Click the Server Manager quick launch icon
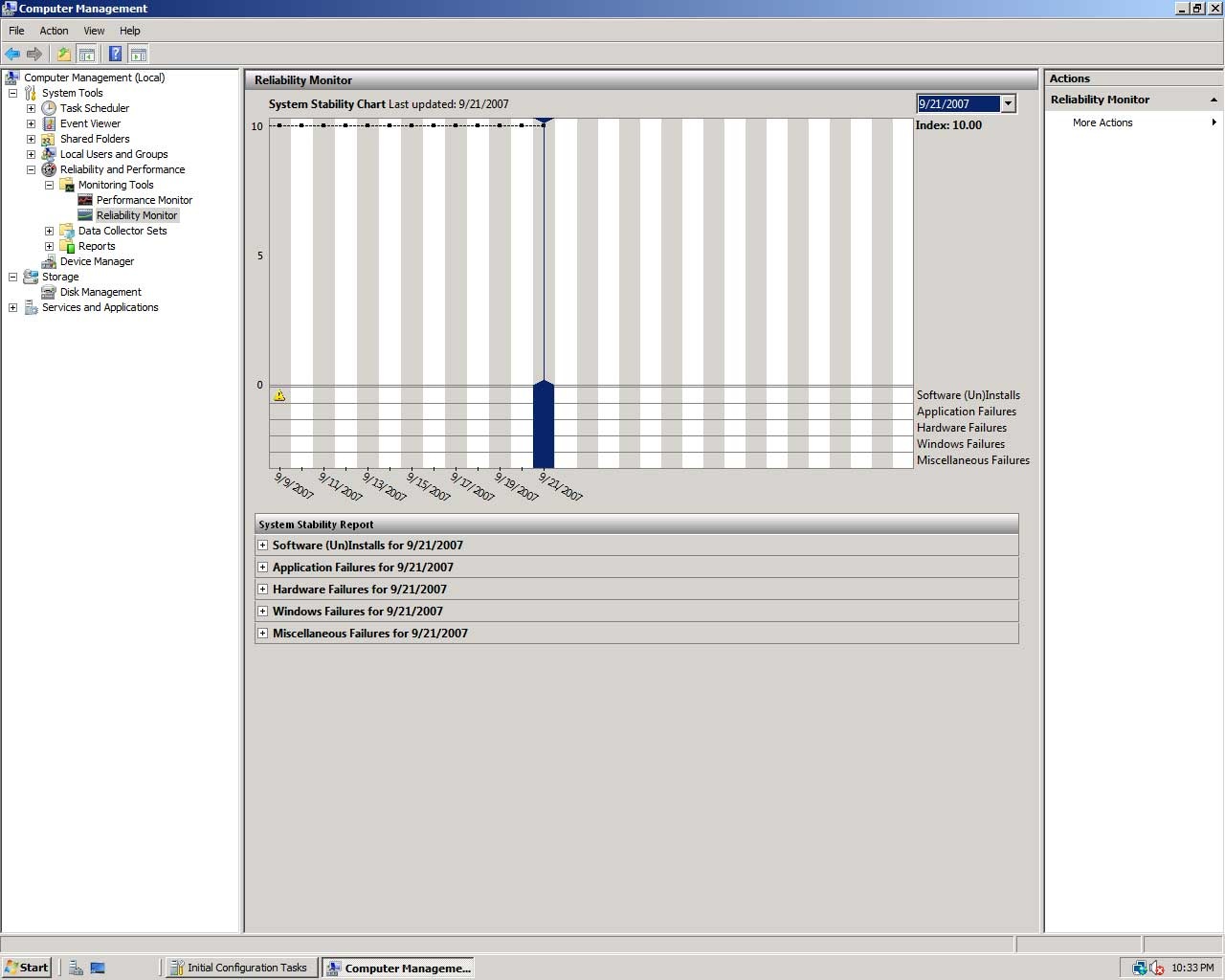 point(76,968)
